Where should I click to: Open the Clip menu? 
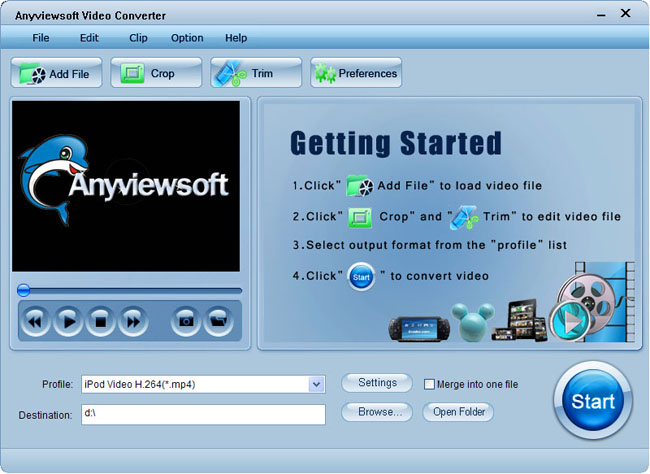138,38
